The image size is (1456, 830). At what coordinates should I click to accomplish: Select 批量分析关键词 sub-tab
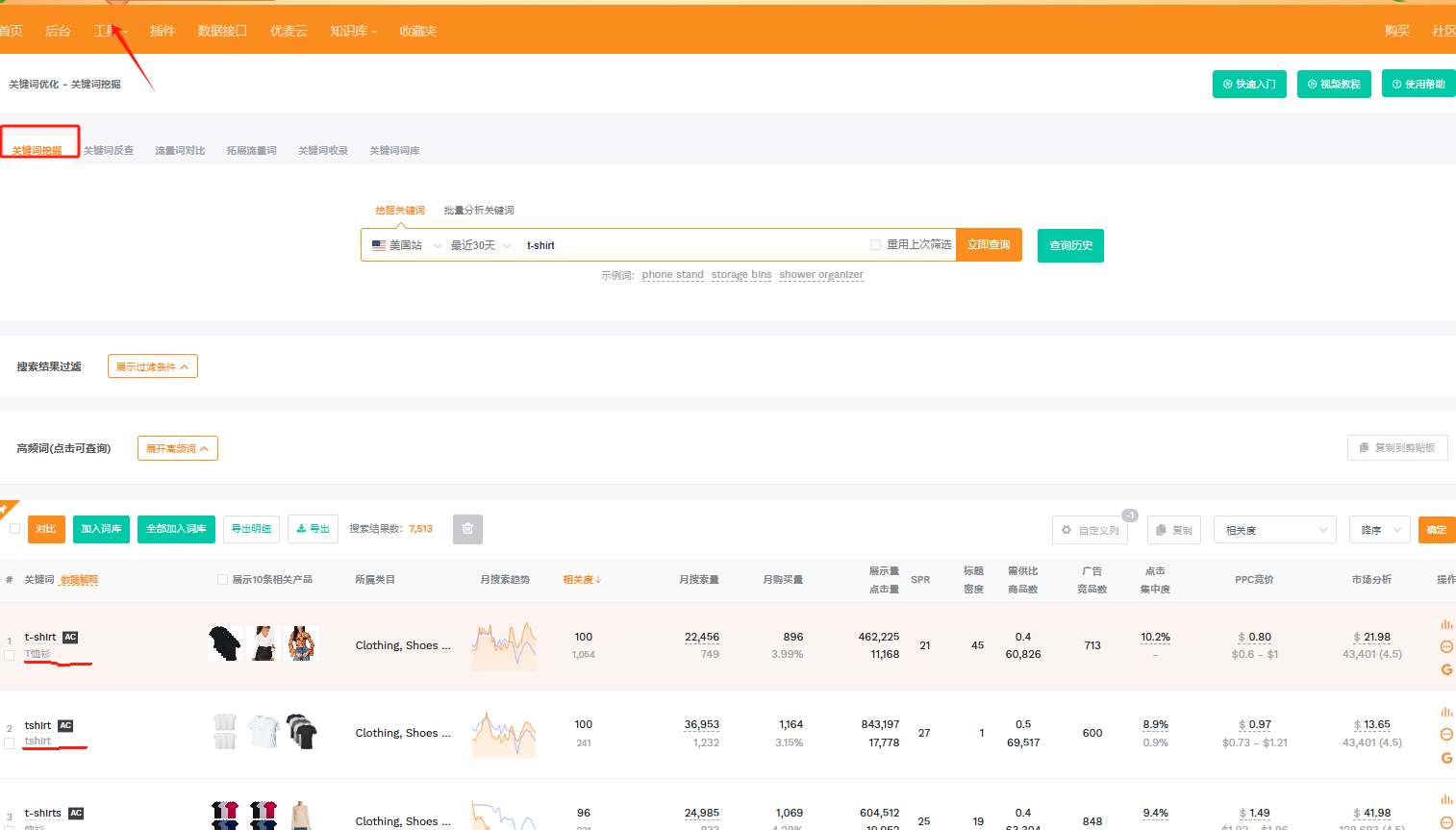point(479,210)
